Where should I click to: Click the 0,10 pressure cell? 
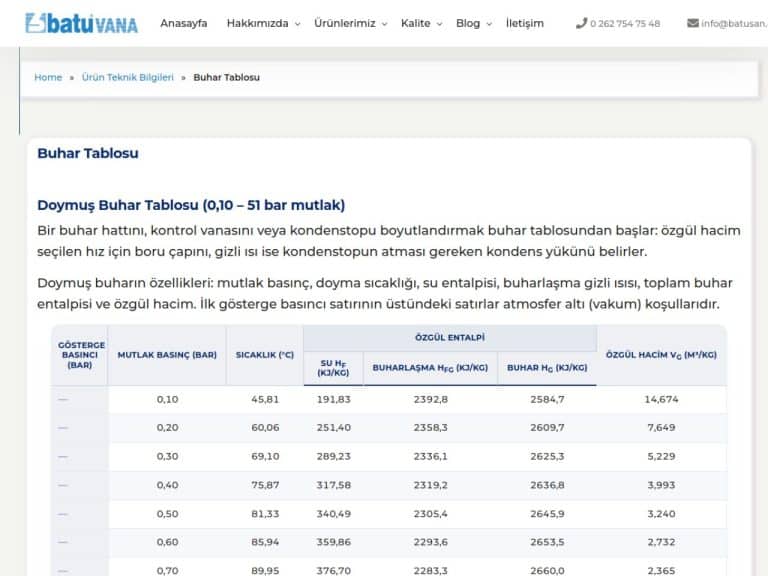click(x=167, y=400)
